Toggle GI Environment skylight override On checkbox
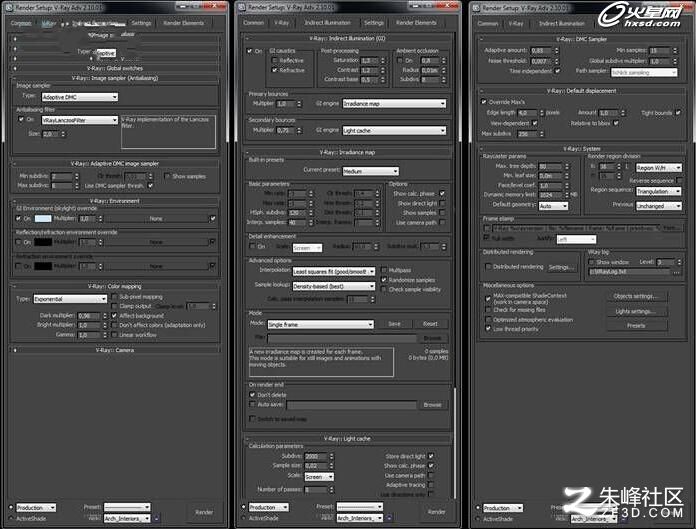Screen dimensions: 696x529 coord(18,218)
